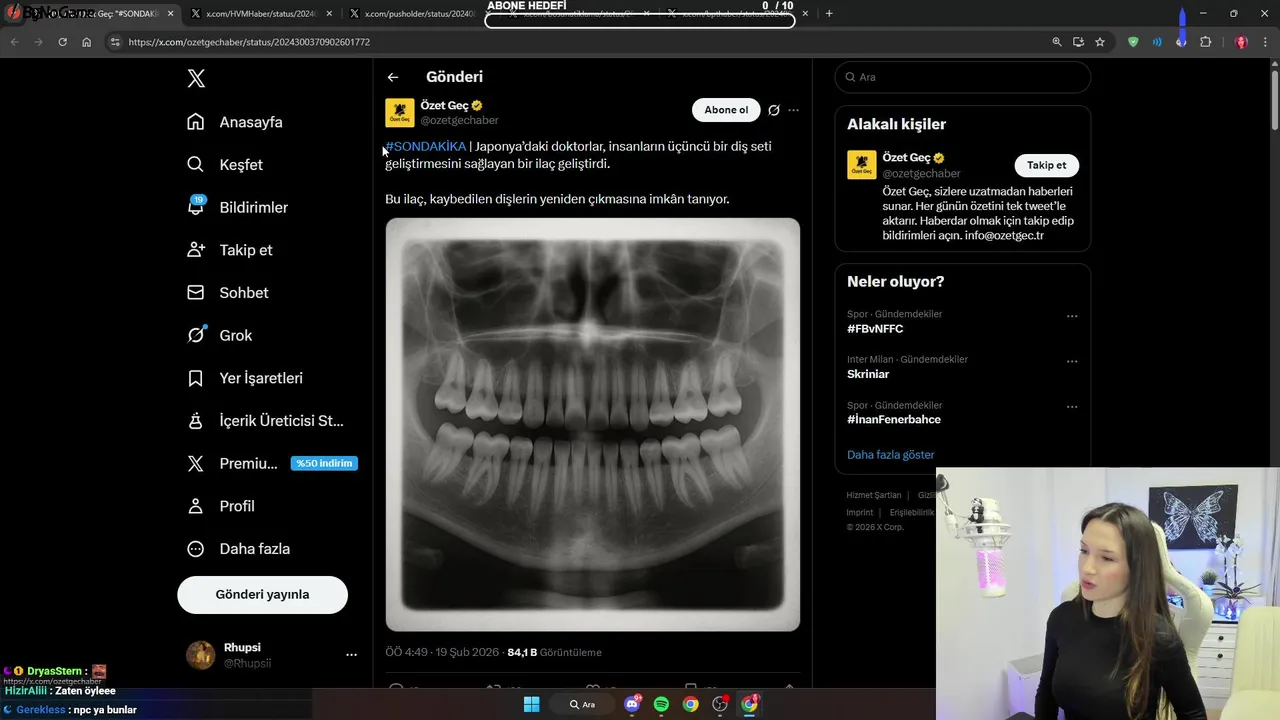Image resolution: width=1280 pixels, height=720 pixels.
Task: Open the #FBvNFFC trend
Action: (x=875, y=329)
